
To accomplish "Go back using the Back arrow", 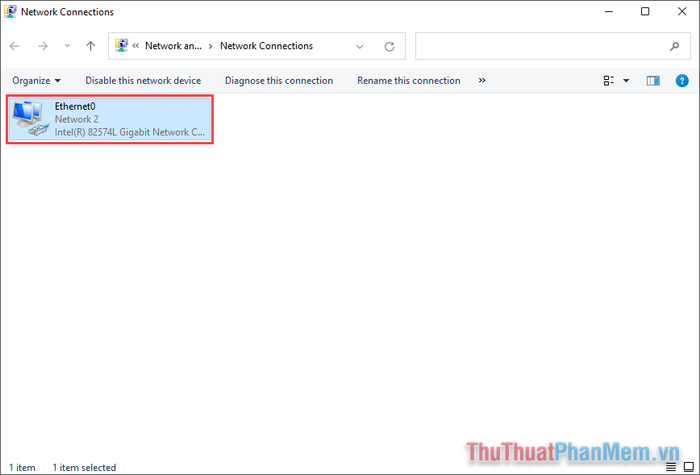I will (14, 46).
